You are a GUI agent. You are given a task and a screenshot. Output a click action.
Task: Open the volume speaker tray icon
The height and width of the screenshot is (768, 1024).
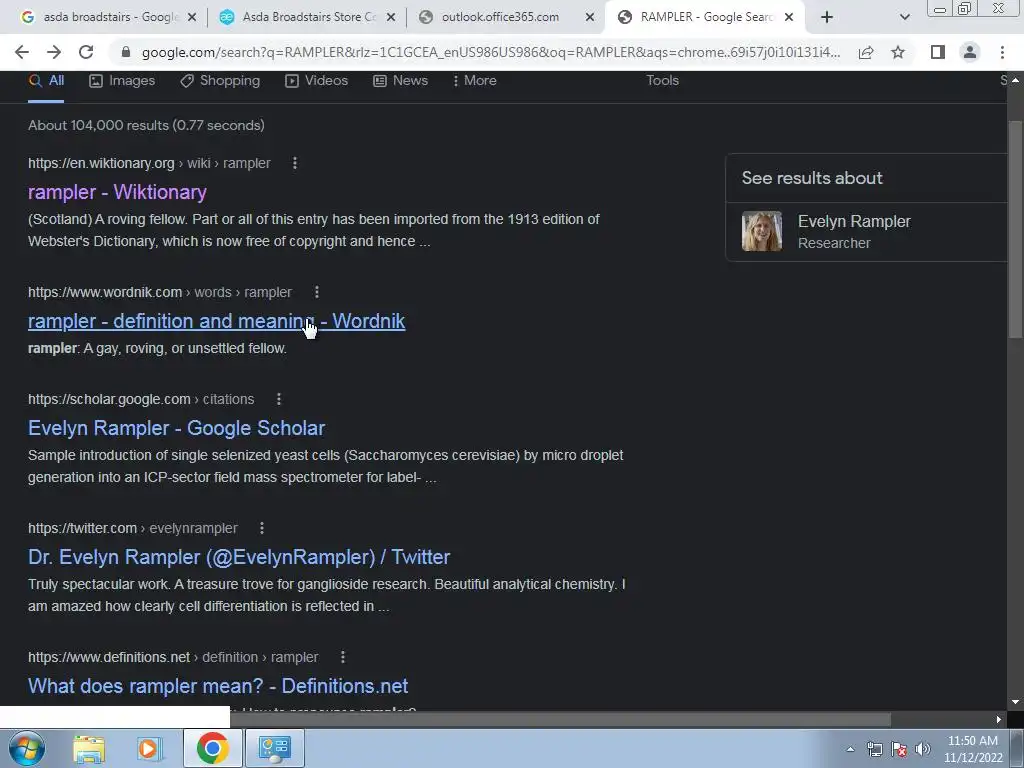coord(923,749)
